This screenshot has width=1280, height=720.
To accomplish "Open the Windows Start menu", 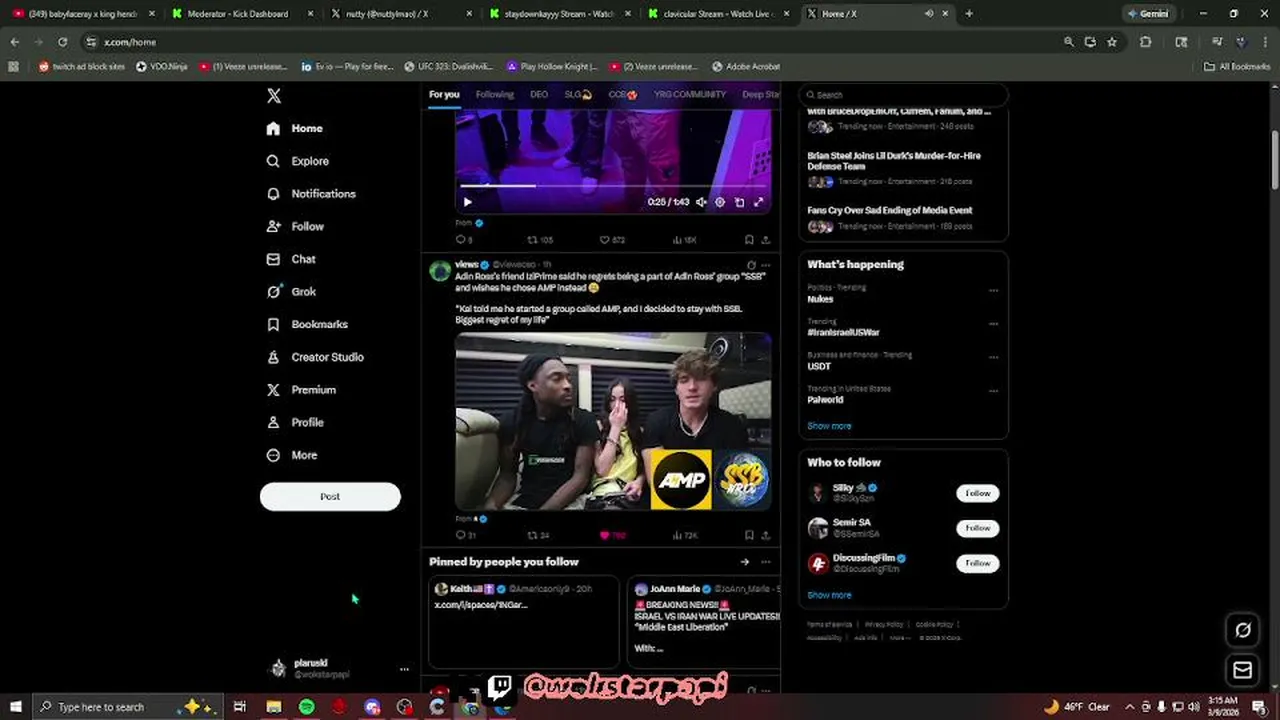I will tap(16, 707).
